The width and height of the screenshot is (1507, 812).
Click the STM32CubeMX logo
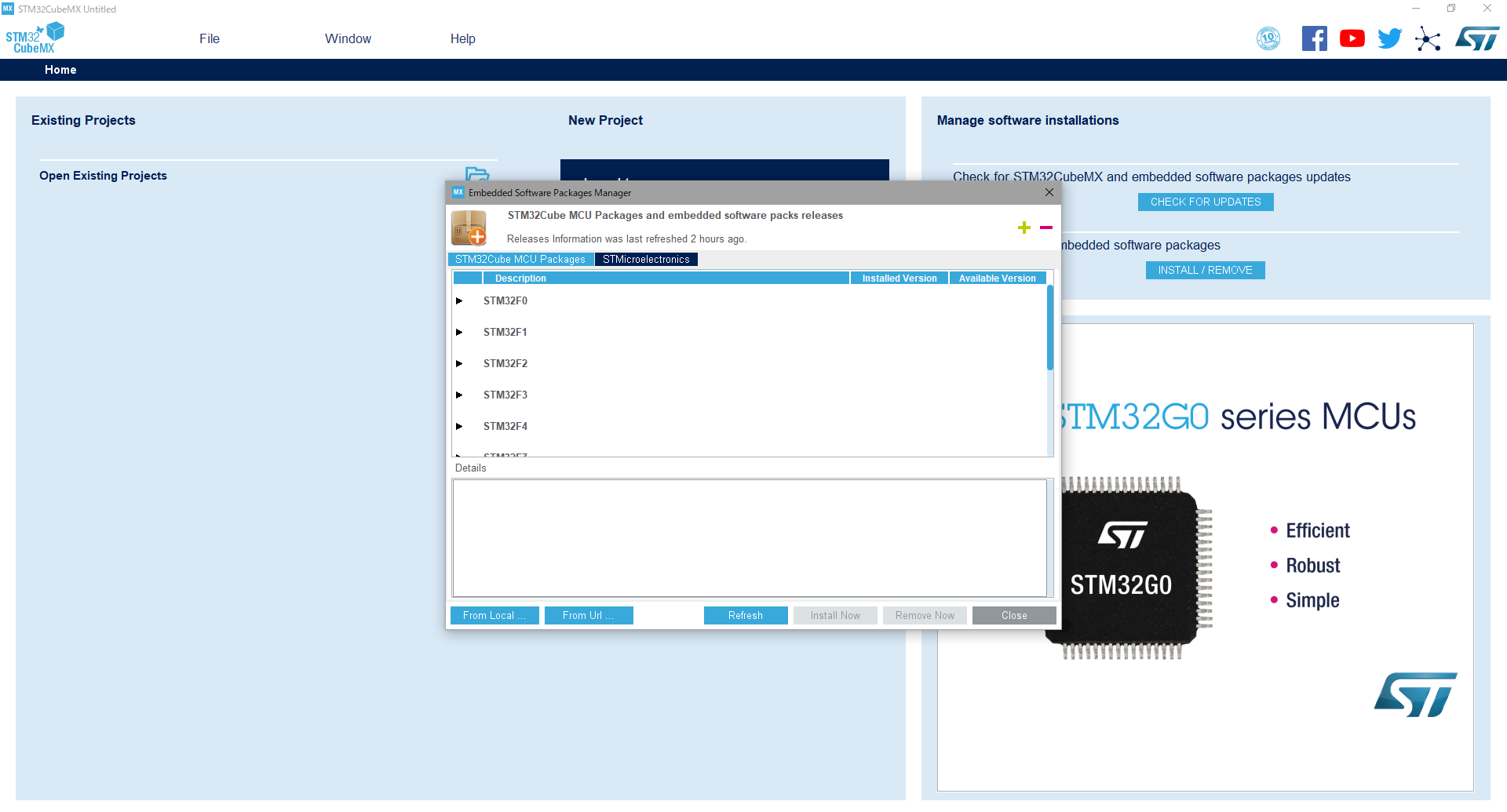[35, 37]
